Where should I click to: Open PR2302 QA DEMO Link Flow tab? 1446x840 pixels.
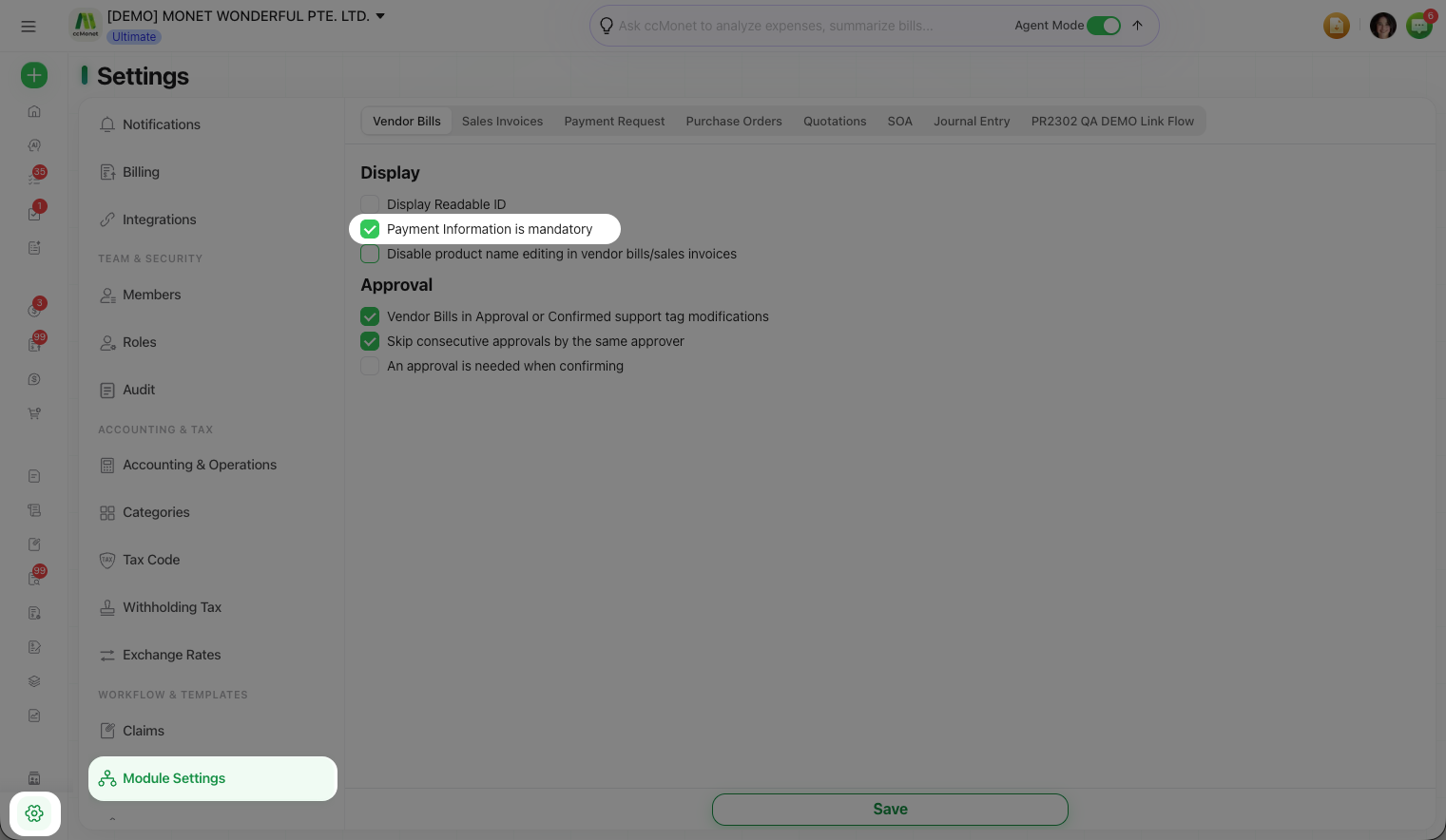coord(1112,122)
